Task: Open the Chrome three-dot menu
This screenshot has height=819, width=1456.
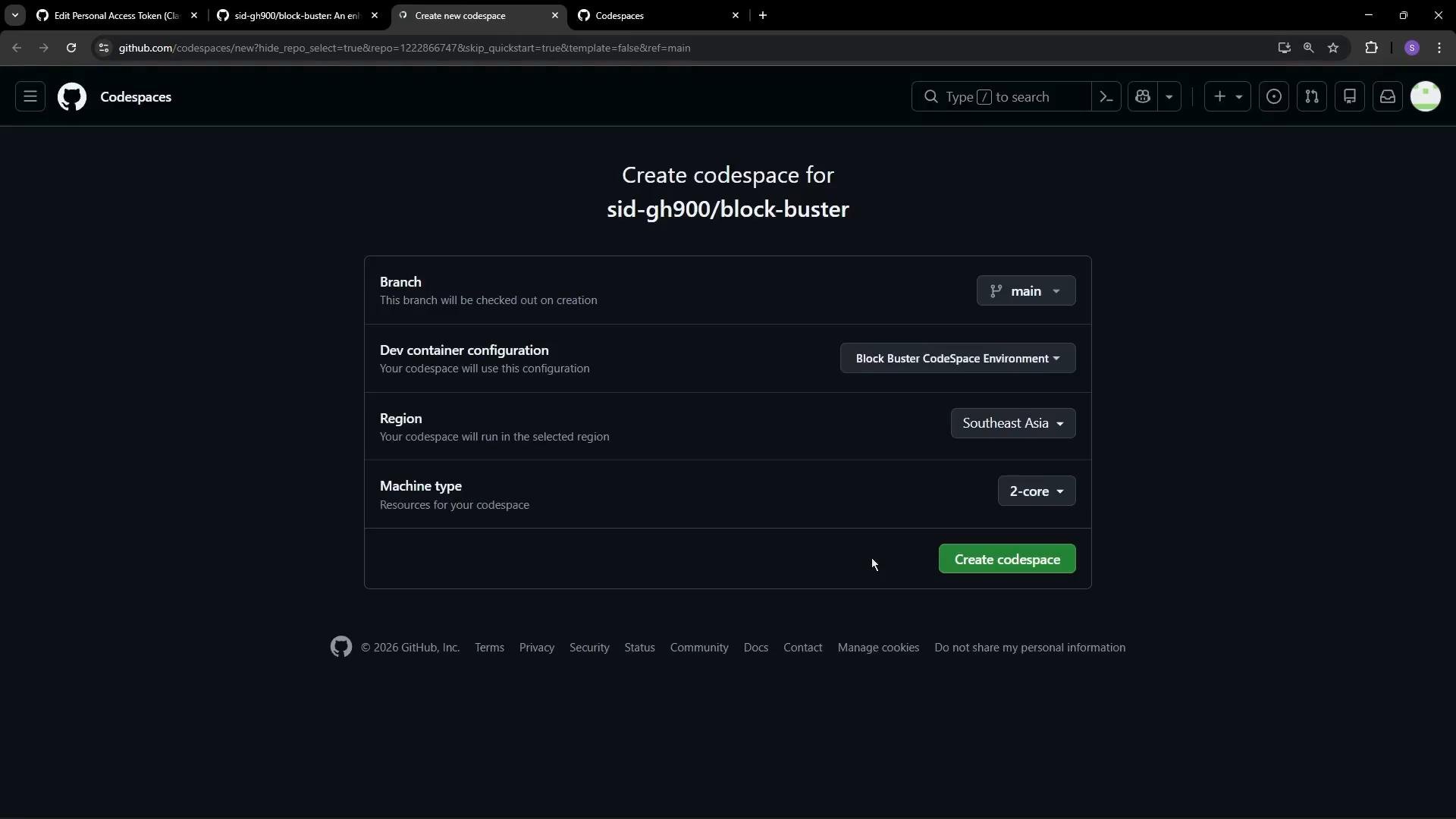Action: 1439,48
